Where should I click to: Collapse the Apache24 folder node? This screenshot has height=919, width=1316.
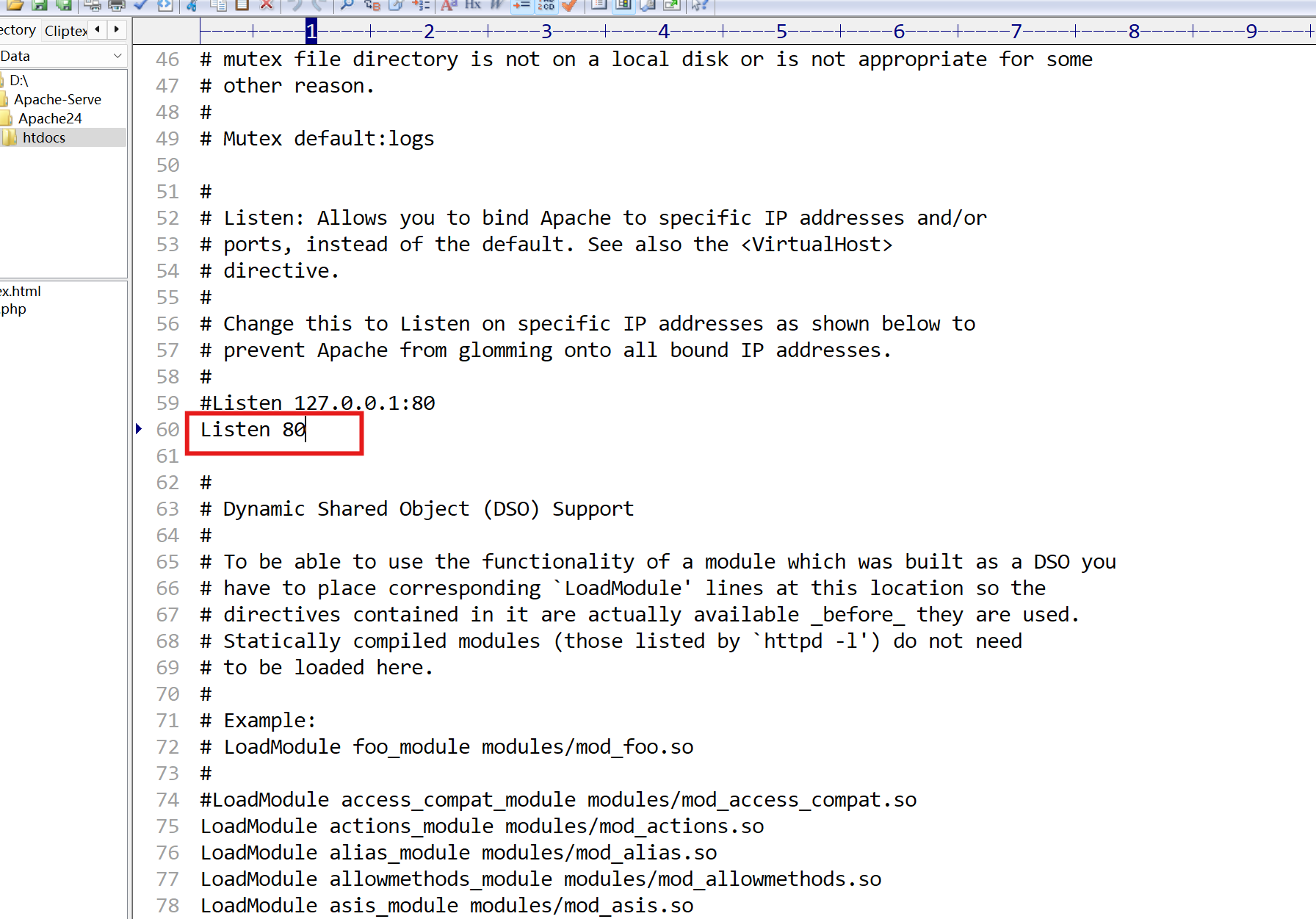tap(50, 118)
